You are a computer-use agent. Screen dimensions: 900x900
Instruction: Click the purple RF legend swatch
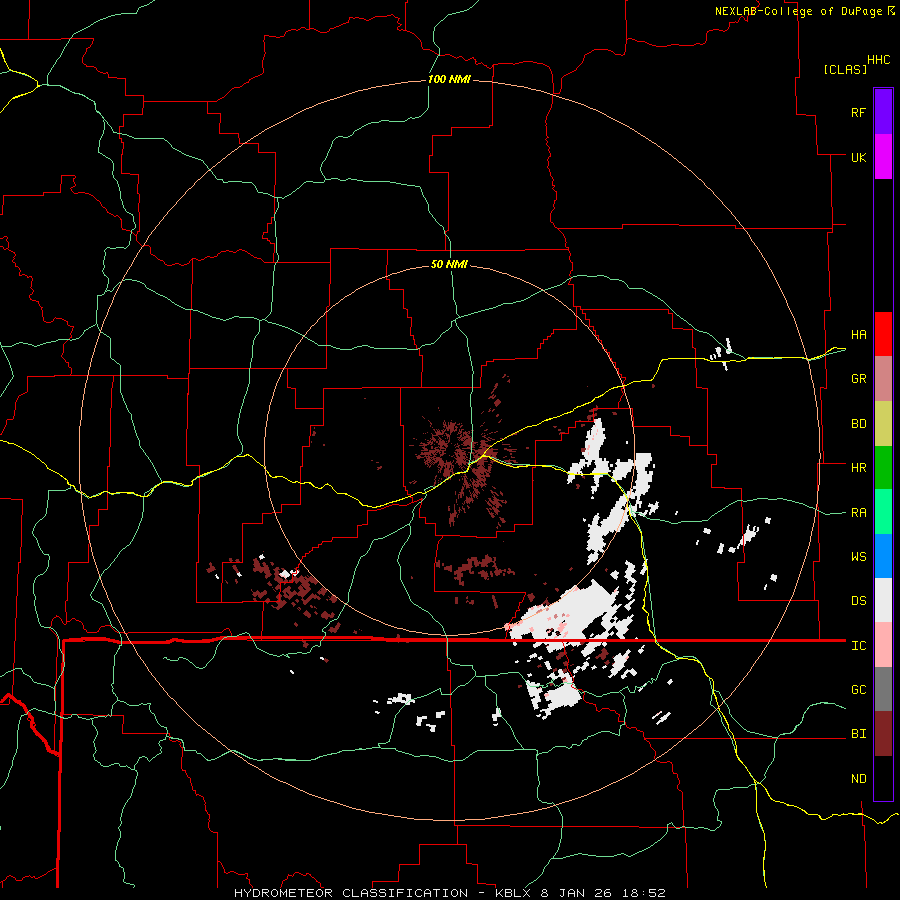[883, 112]
